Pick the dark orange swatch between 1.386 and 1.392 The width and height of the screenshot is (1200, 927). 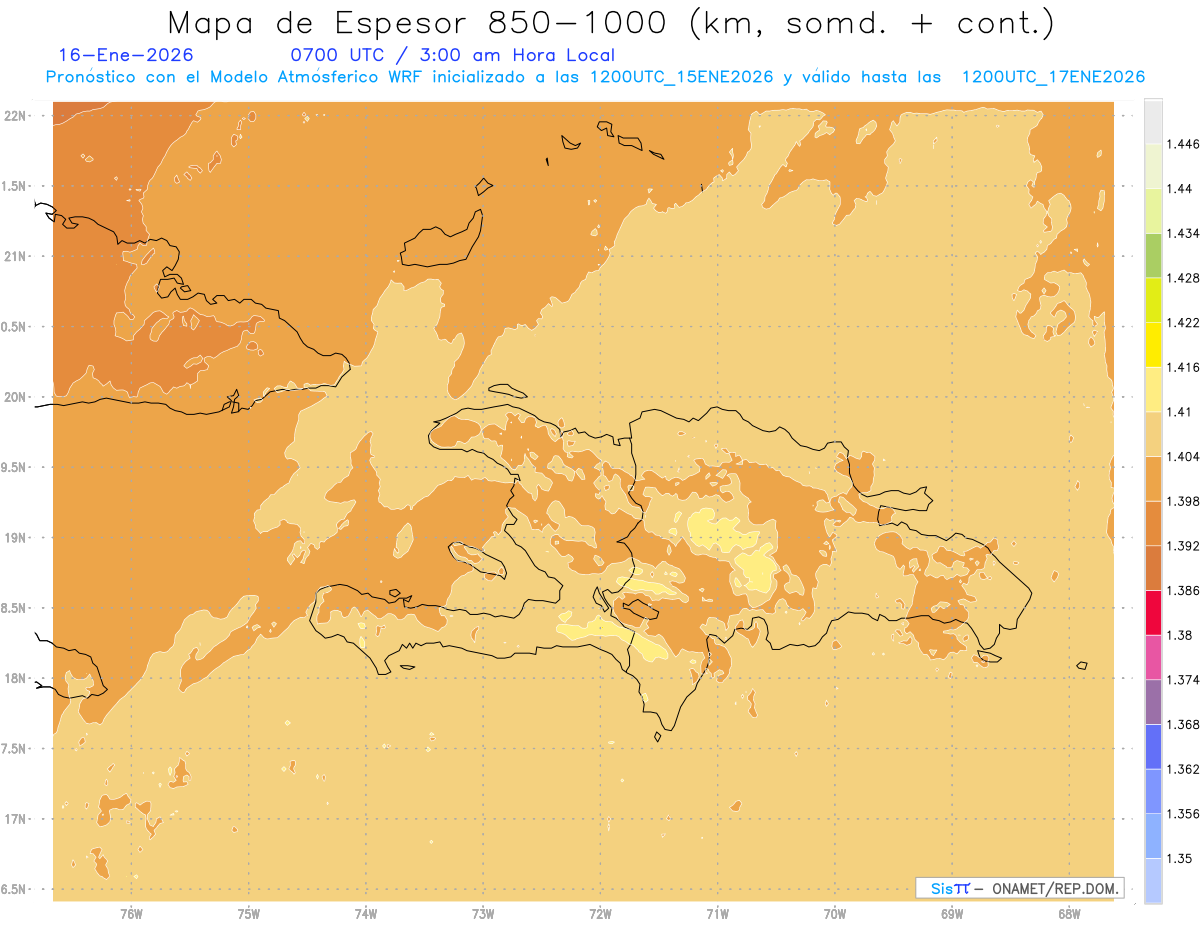point(1153,568)
